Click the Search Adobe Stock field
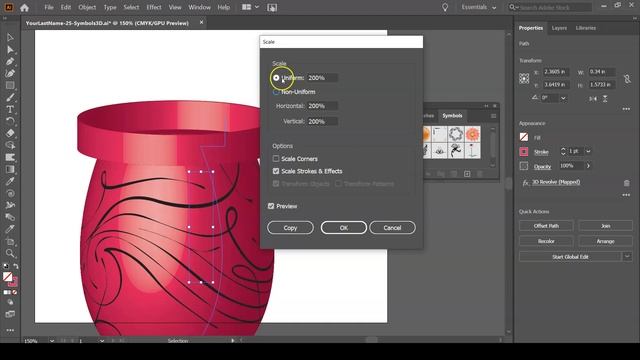Viewport: 640px width, 360px height. [551, 7]
